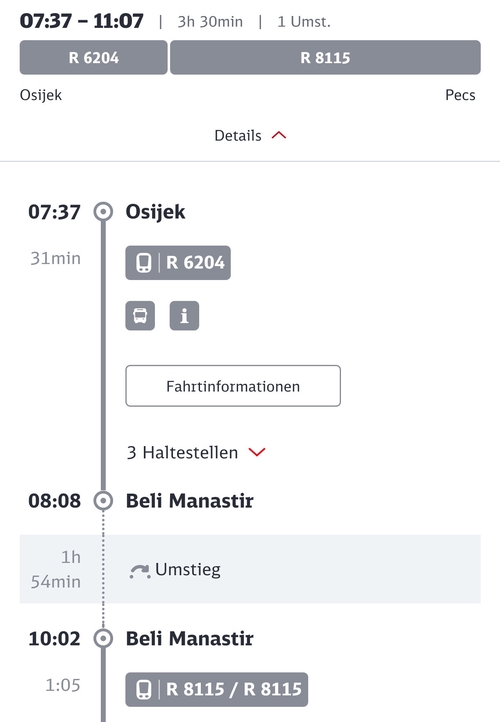Screen dimensions: 500x722
Task: Click the 08:08 Beli Manastir station name
Action: pos(190,501)
